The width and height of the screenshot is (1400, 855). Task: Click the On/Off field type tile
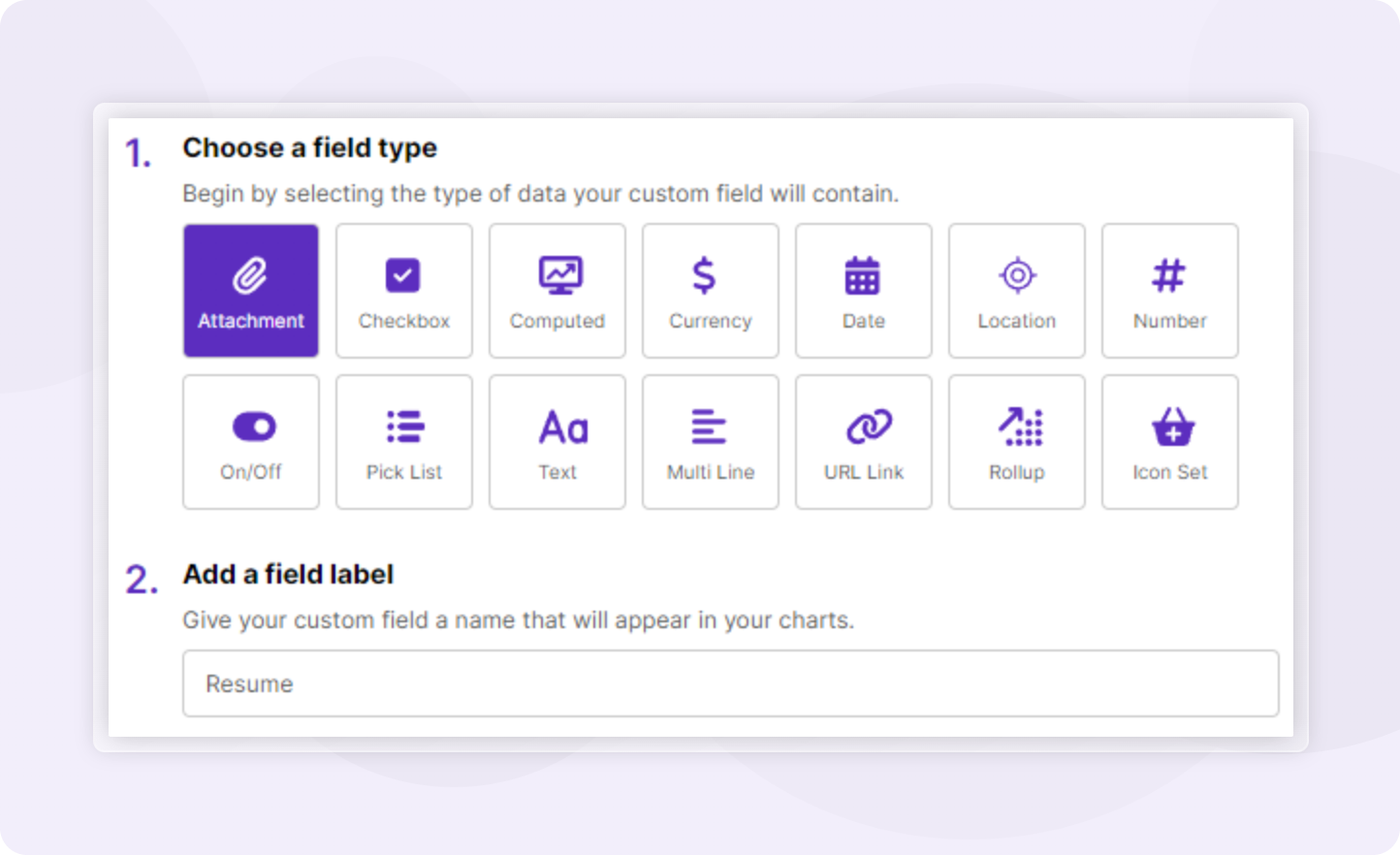tap(250, 441)
